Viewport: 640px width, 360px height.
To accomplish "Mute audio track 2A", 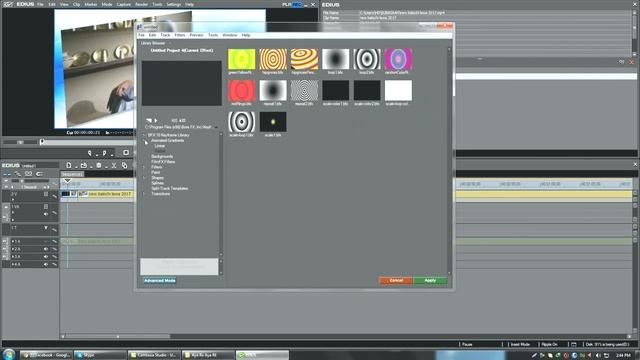I will click(46, 249).
